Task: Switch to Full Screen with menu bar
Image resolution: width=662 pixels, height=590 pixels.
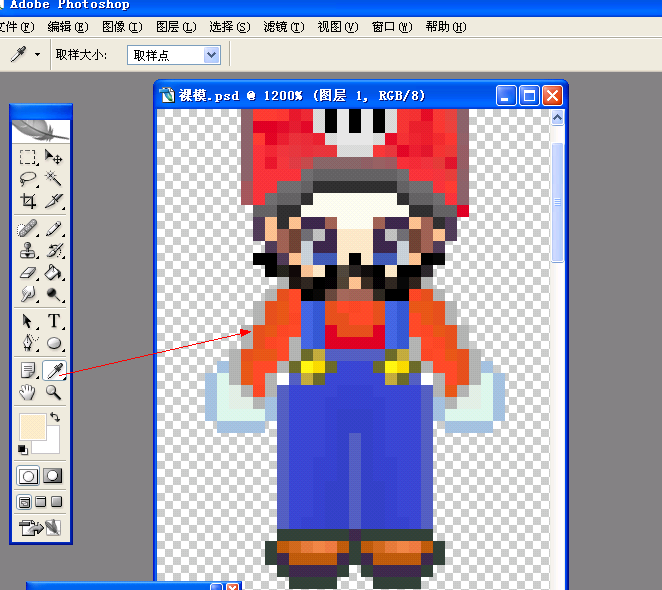Action: coord(41,502)
